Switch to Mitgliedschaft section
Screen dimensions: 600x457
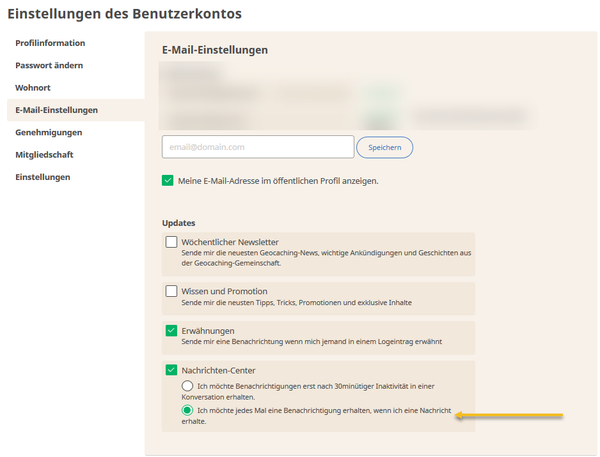[44, 155]
